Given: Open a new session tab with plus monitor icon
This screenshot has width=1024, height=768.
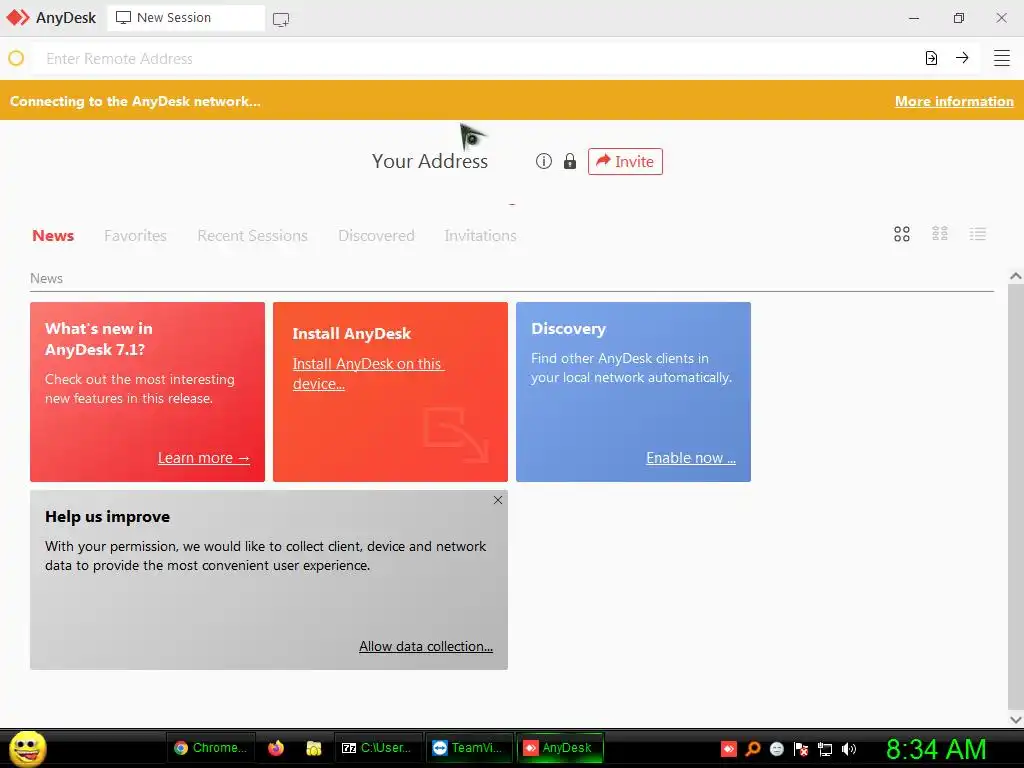Looking at the screenshot, I should 281,20.
